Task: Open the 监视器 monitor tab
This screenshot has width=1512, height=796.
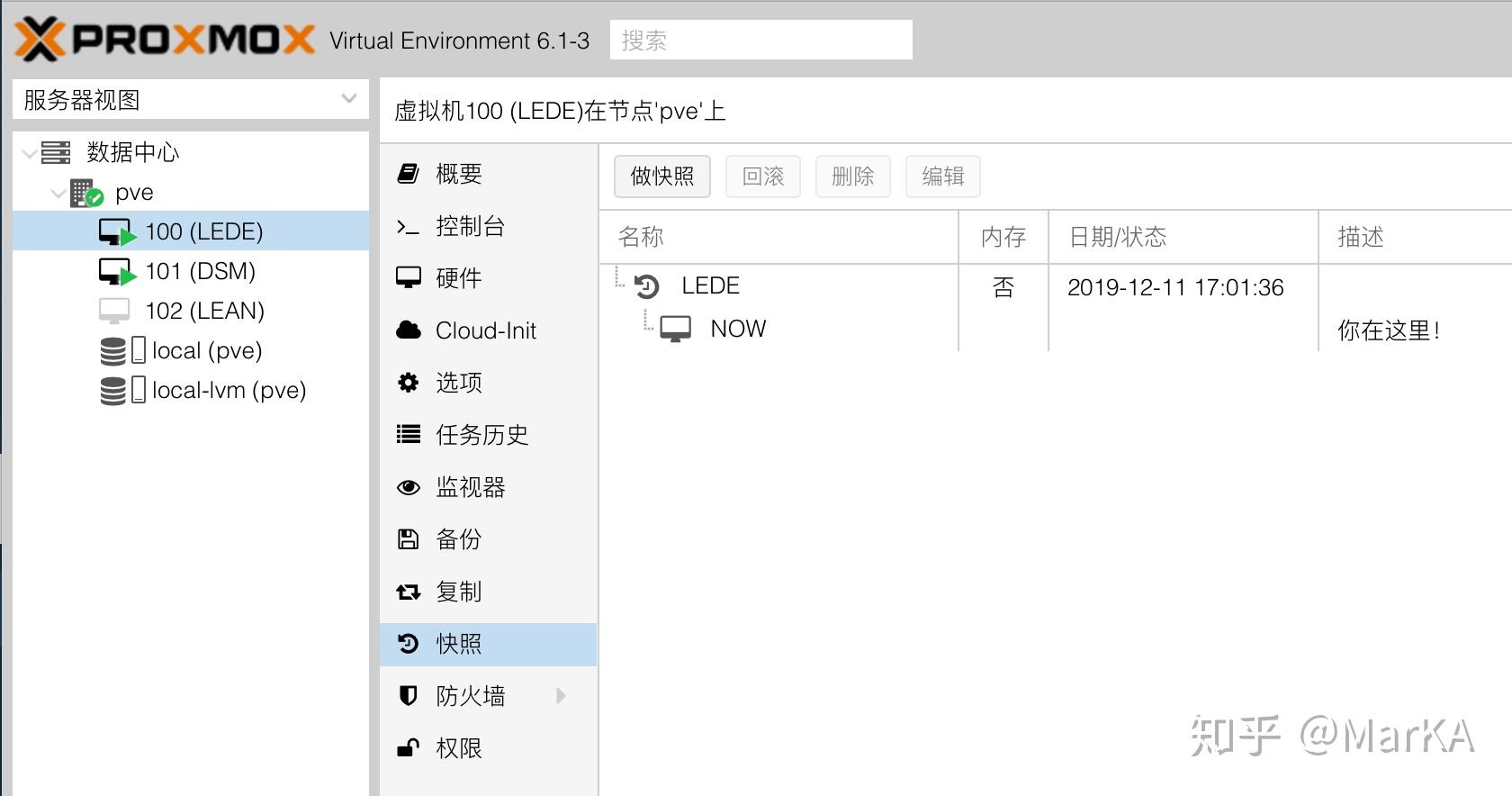Action: click(489, 487)
